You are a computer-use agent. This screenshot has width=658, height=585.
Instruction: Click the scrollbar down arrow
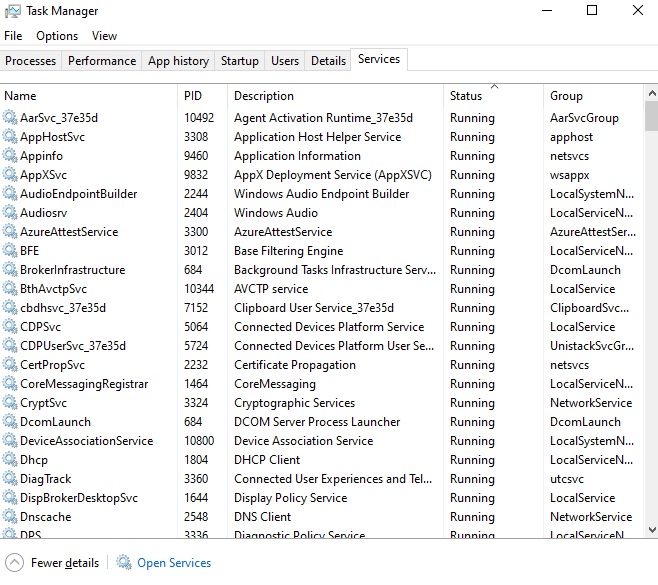click(x=652, y=530)
